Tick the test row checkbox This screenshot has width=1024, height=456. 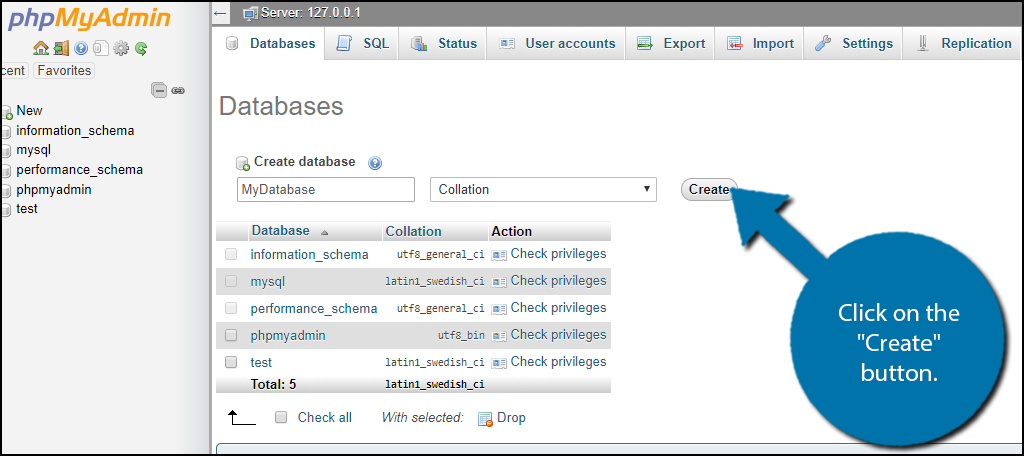click(231, 361)
